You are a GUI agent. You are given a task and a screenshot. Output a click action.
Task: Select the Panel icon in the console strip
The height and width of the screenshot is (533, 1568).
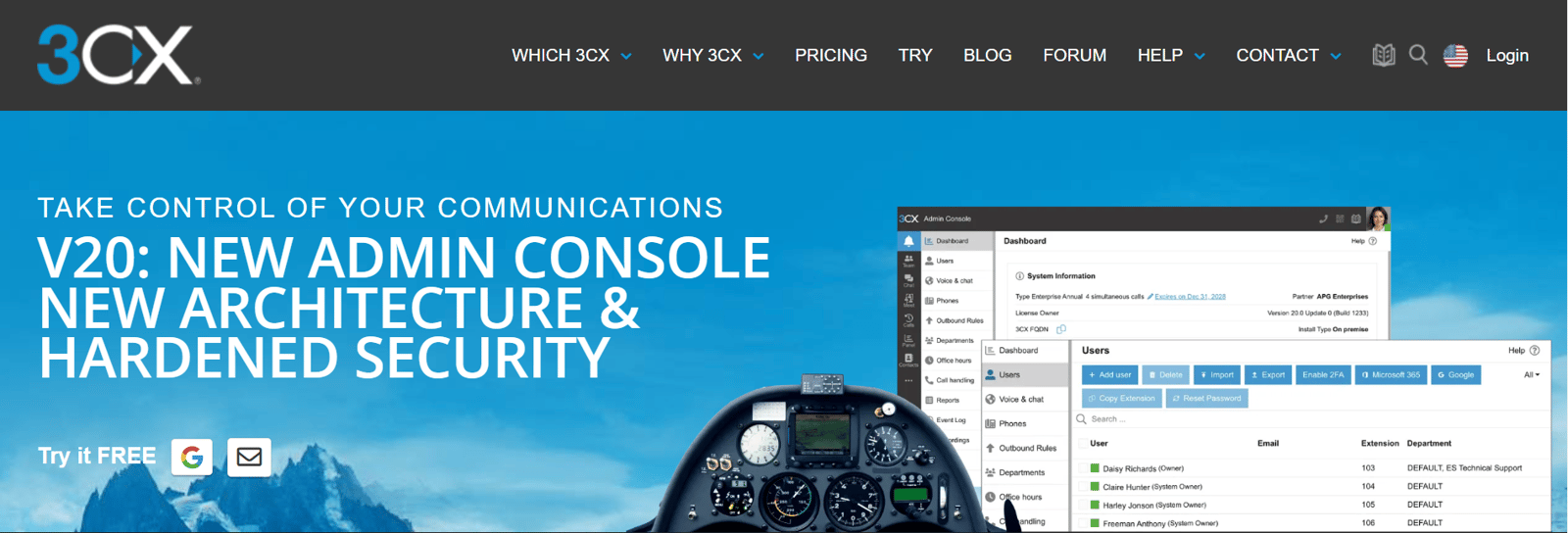click(x=908, y=340)
